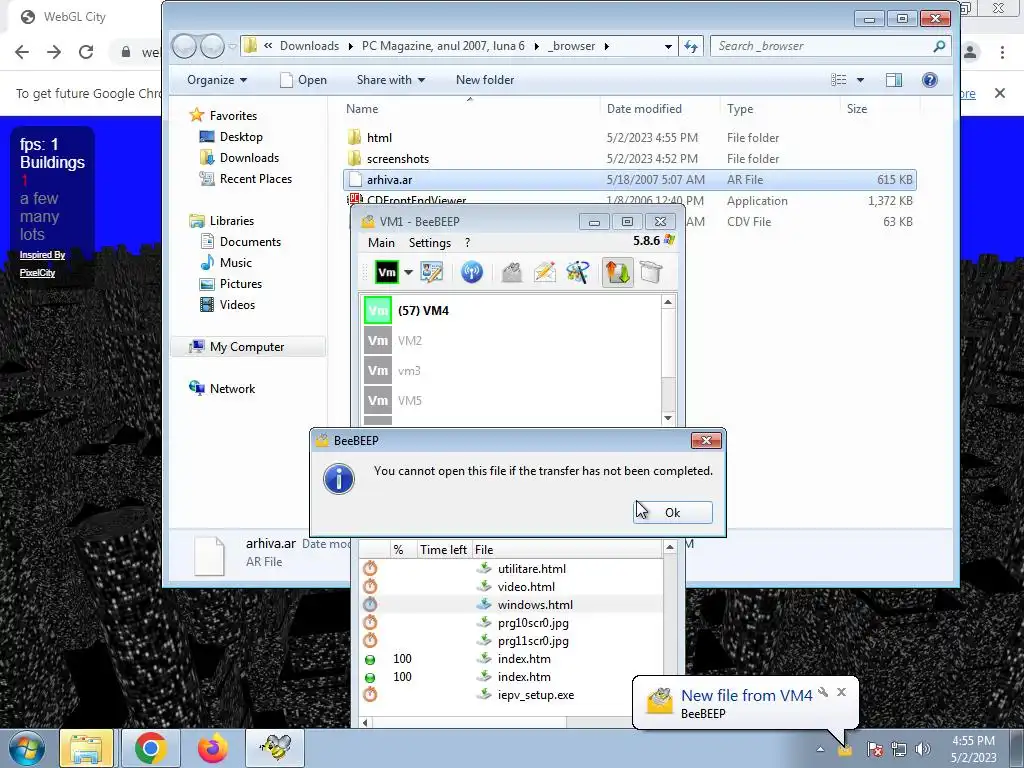Screen dimensions: 1024x768
Task: Click the left arrow of the transfer list horizontal scrollbar
Action: pos(366,722)
